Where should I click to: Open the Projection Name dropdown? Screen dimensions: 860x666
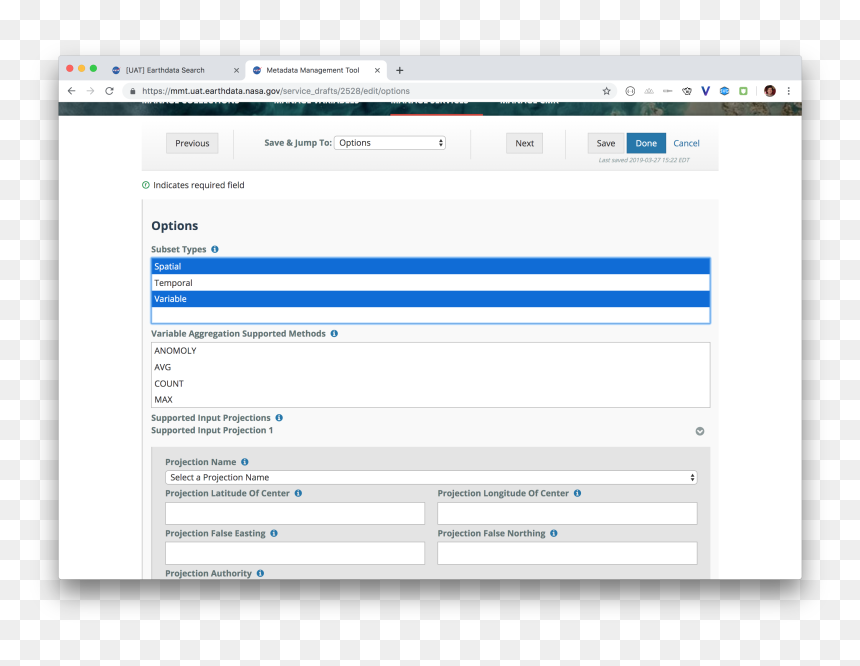tap(431, 477)
